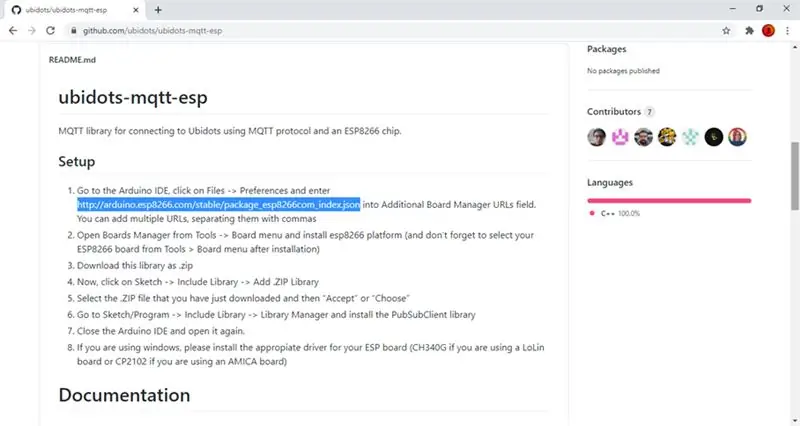Close the ubidots-mqtt-esp tab
This screenshot has width=800, height=426.
[x=136, y=10]
